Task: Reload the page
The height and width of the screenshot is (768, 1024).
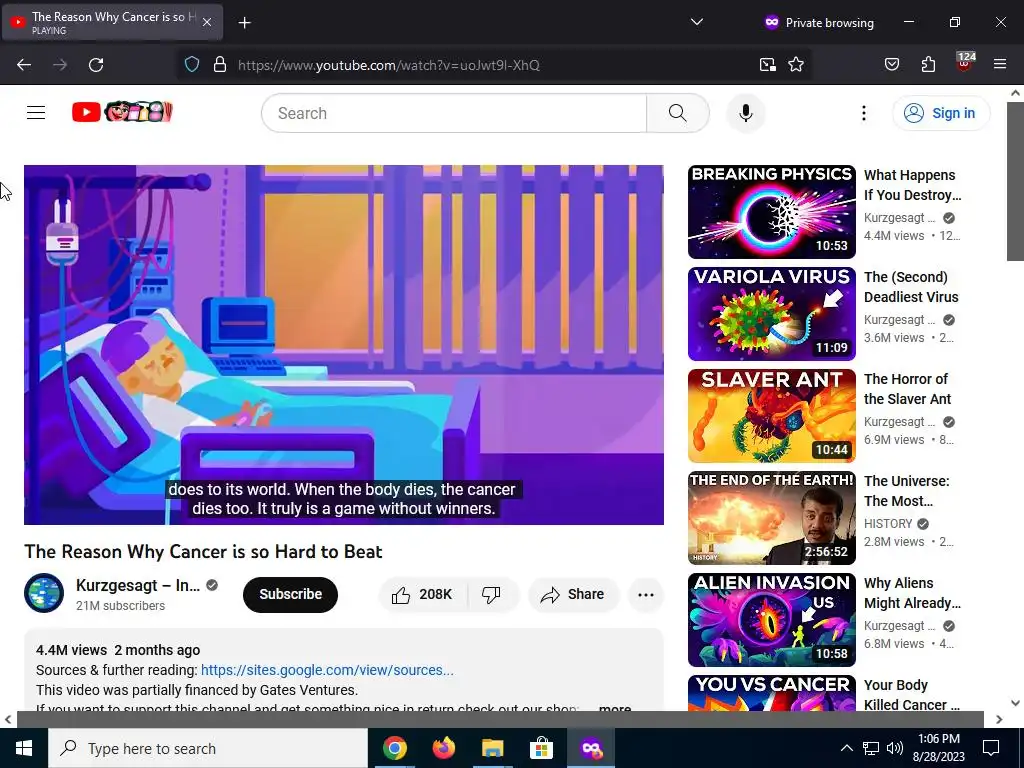Action: pos(96,65)
